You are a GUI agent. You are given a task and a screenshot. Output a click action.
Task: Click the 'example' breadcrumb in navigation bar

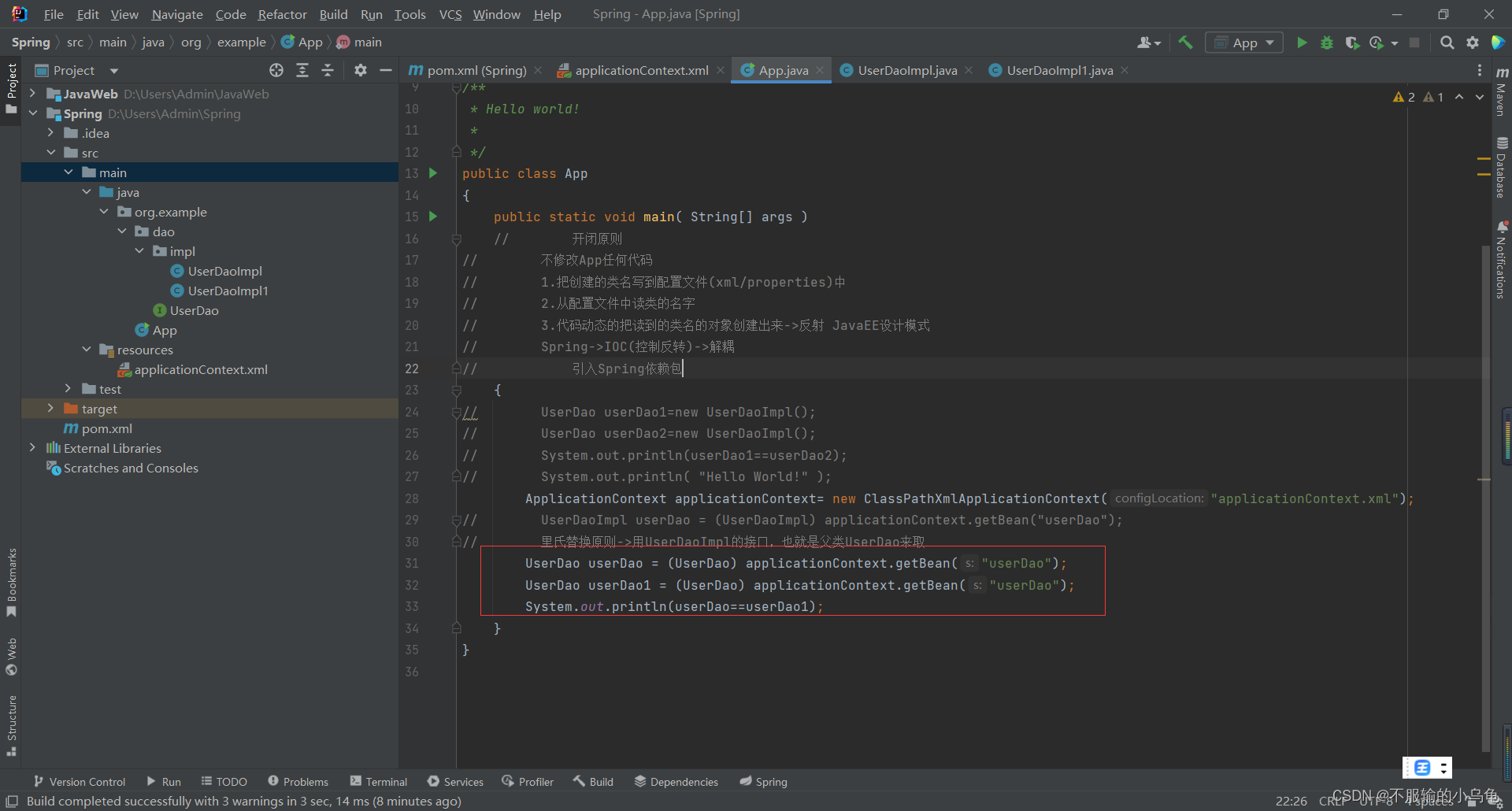(242, 43)
